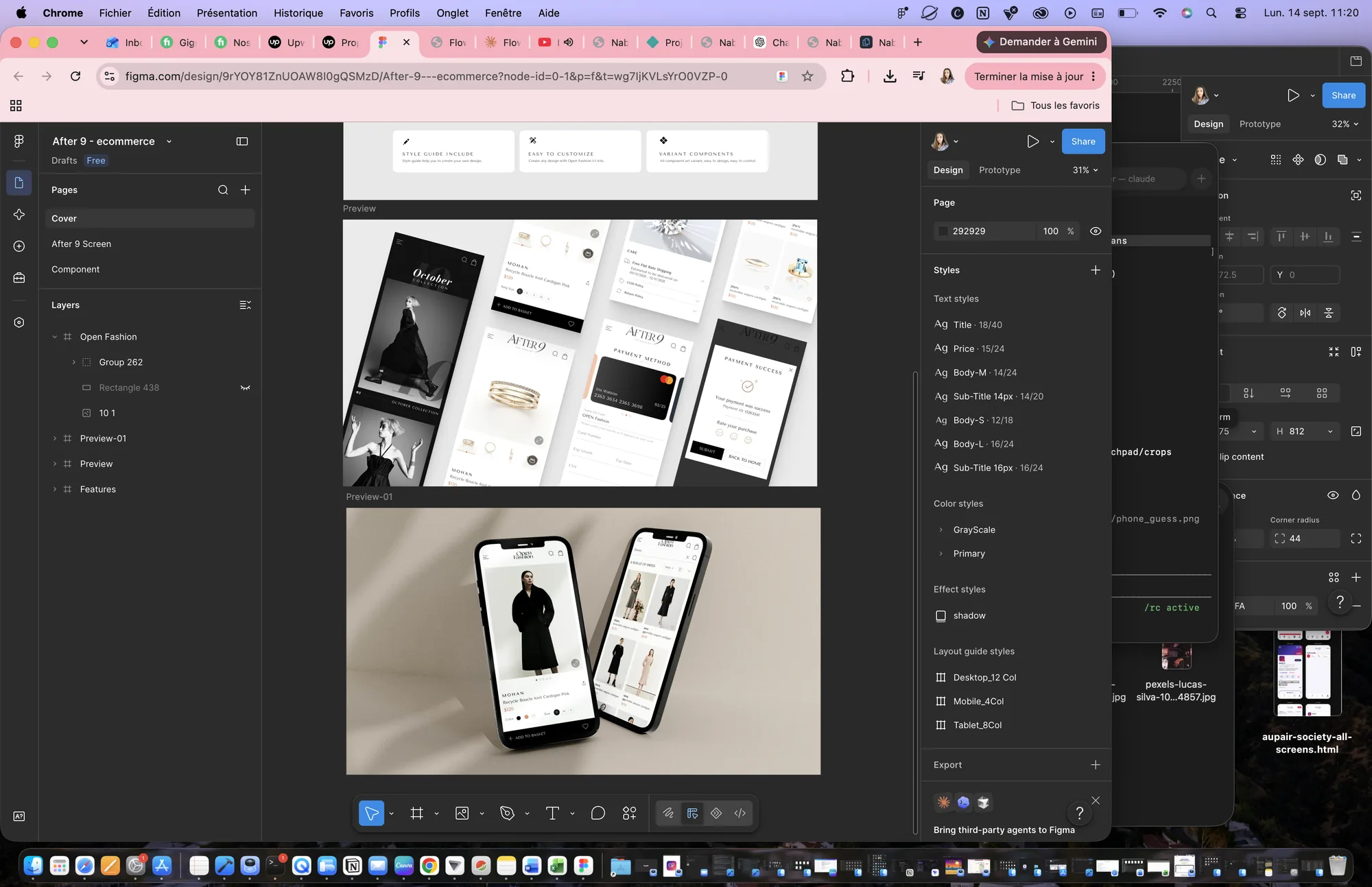Open the Figma help question mark
This screenshot has height=887, width=1372.
(x=1080, y=814)
